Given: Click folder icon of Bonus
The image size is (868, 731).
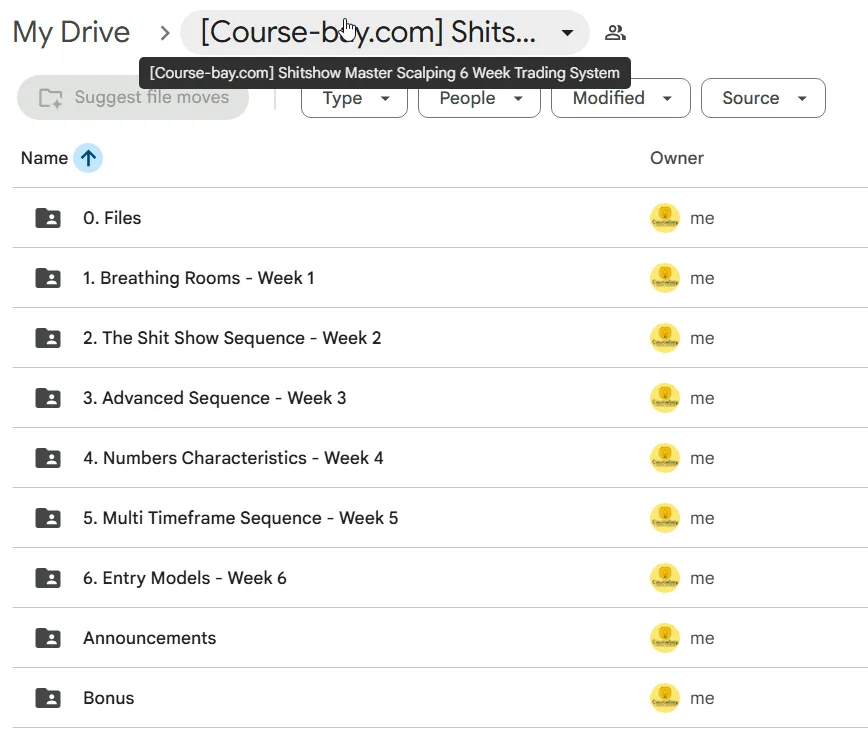Looking at the screenshot, I should tap(48, 698).
